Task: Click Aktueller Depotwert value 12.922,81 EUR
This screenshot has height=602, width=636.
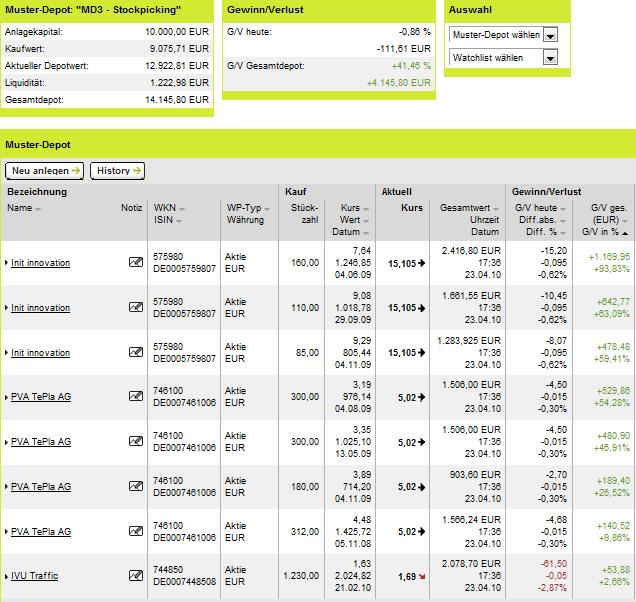Action: point(177,66)
